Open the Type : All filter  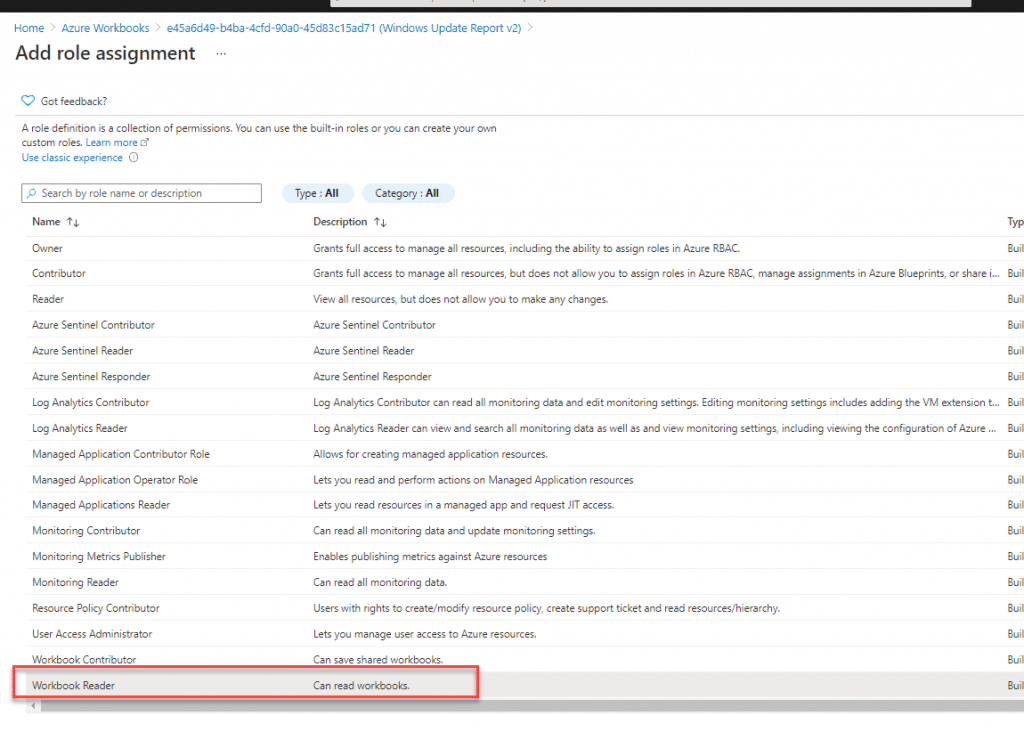click(317, 193)
